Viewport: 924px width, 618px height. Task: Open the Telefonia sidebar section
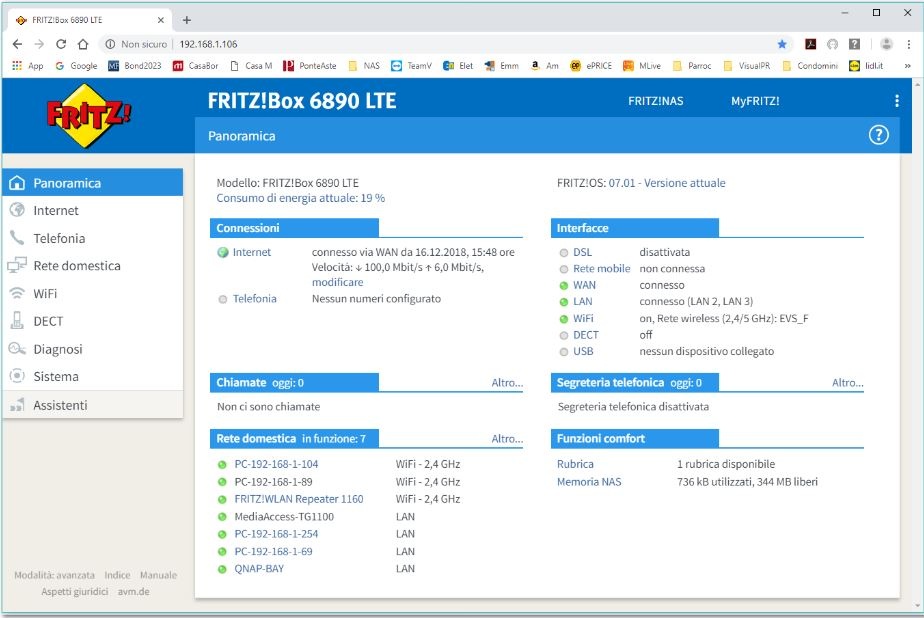(x=59, y=238)
